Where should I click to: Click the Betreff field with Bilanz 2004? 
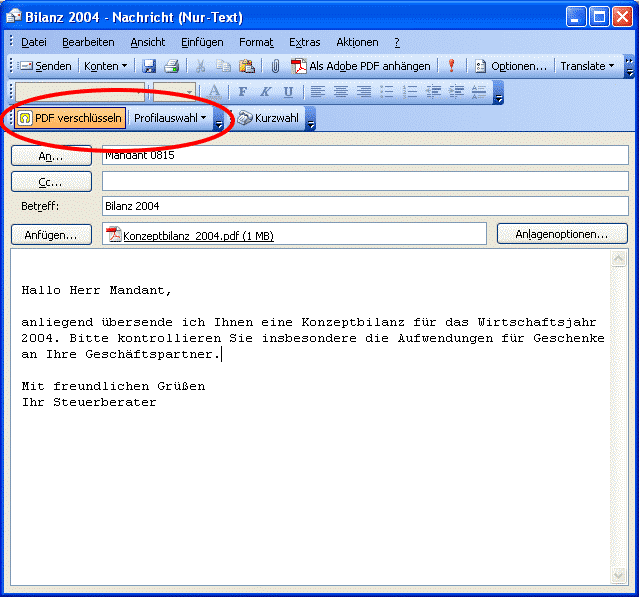[365, 206]
